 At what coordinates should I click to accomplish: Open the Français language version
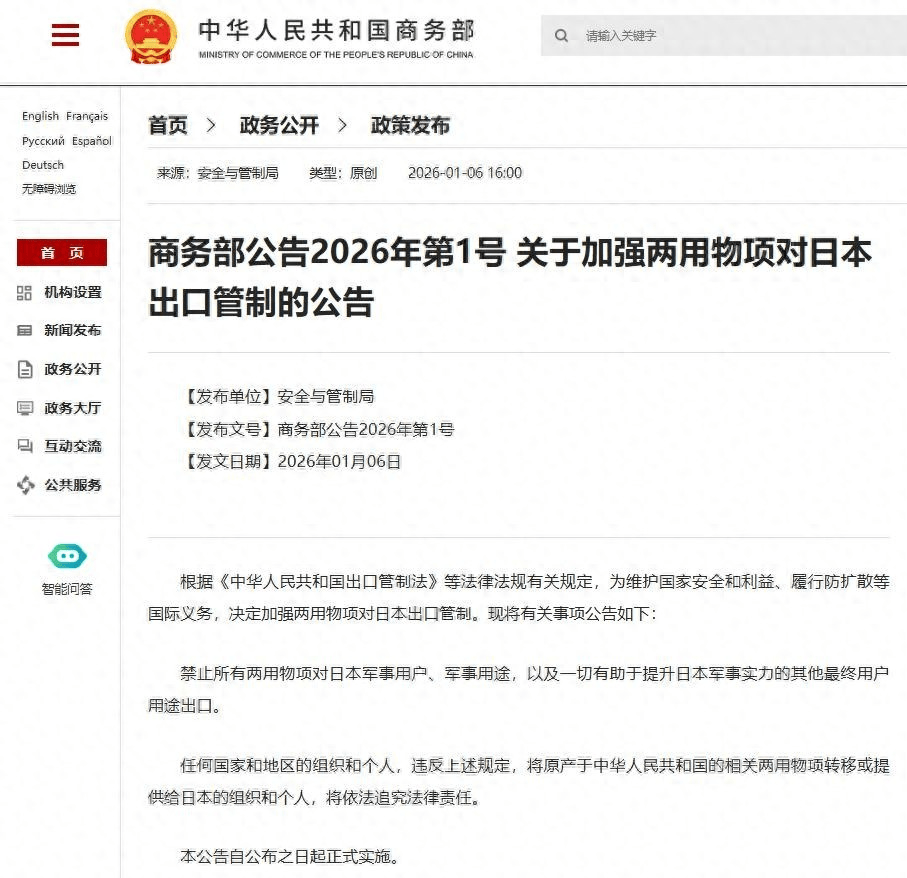pyautogui.click(x=90, y=116)
